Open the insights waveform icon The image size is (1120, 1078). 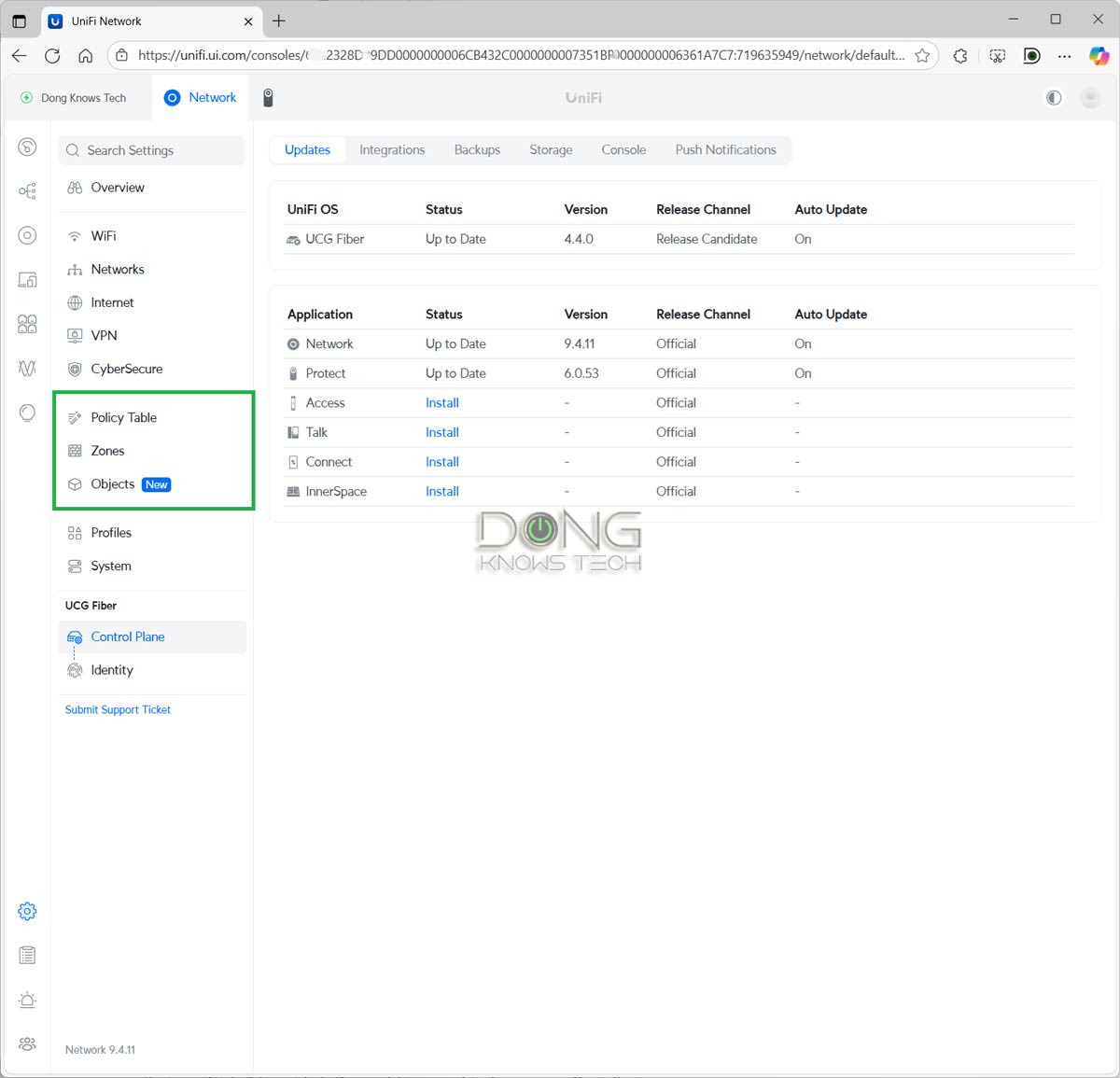28,369
